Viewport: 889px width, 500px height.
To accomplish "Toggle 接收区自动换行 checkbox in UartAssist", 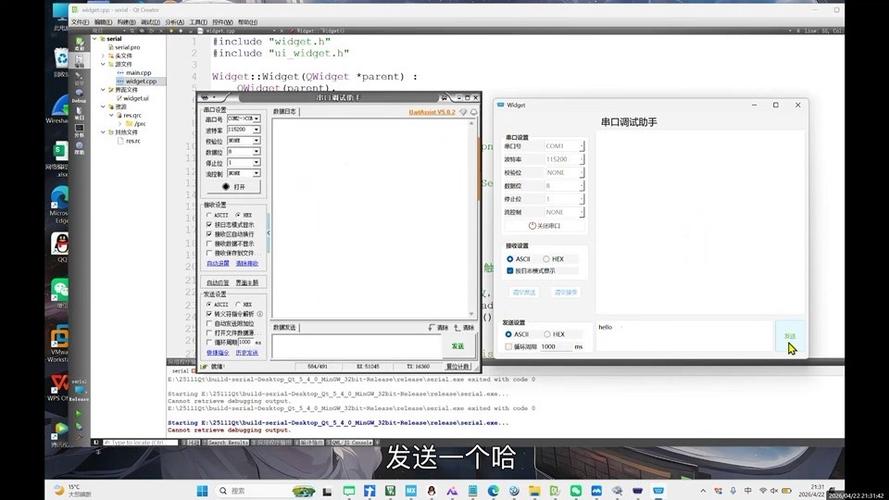I will pyautogui.click(x=209, y=234).
